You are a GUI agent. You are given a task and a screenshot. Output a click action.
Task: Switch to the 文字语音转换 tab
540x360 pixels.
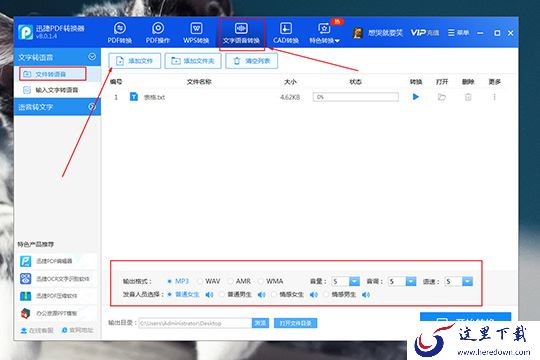click(241, 33)
